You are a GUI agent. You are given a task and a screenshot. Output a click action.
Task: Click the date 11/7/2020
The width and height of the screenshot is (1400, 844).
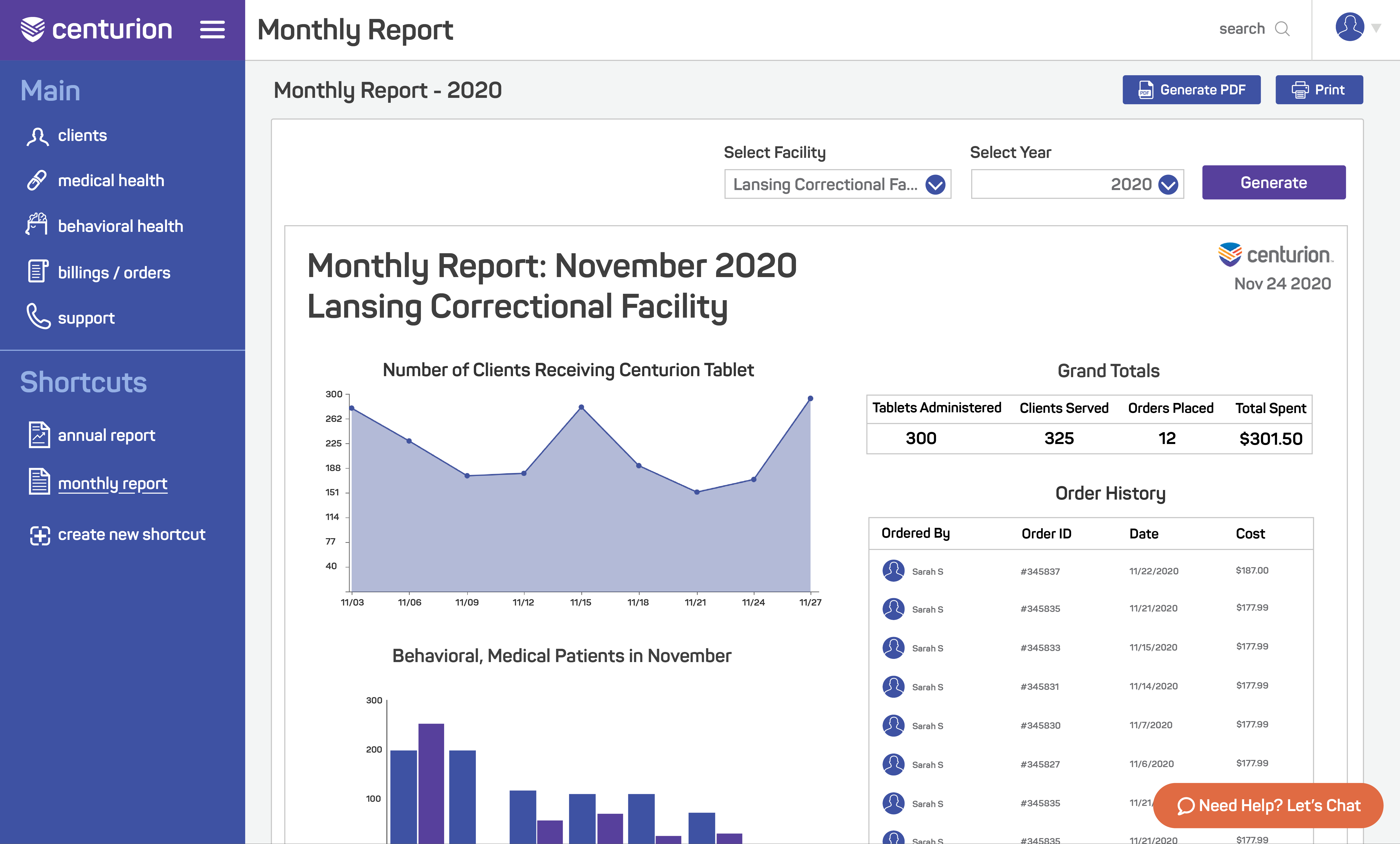click(x=1151, y=725)
